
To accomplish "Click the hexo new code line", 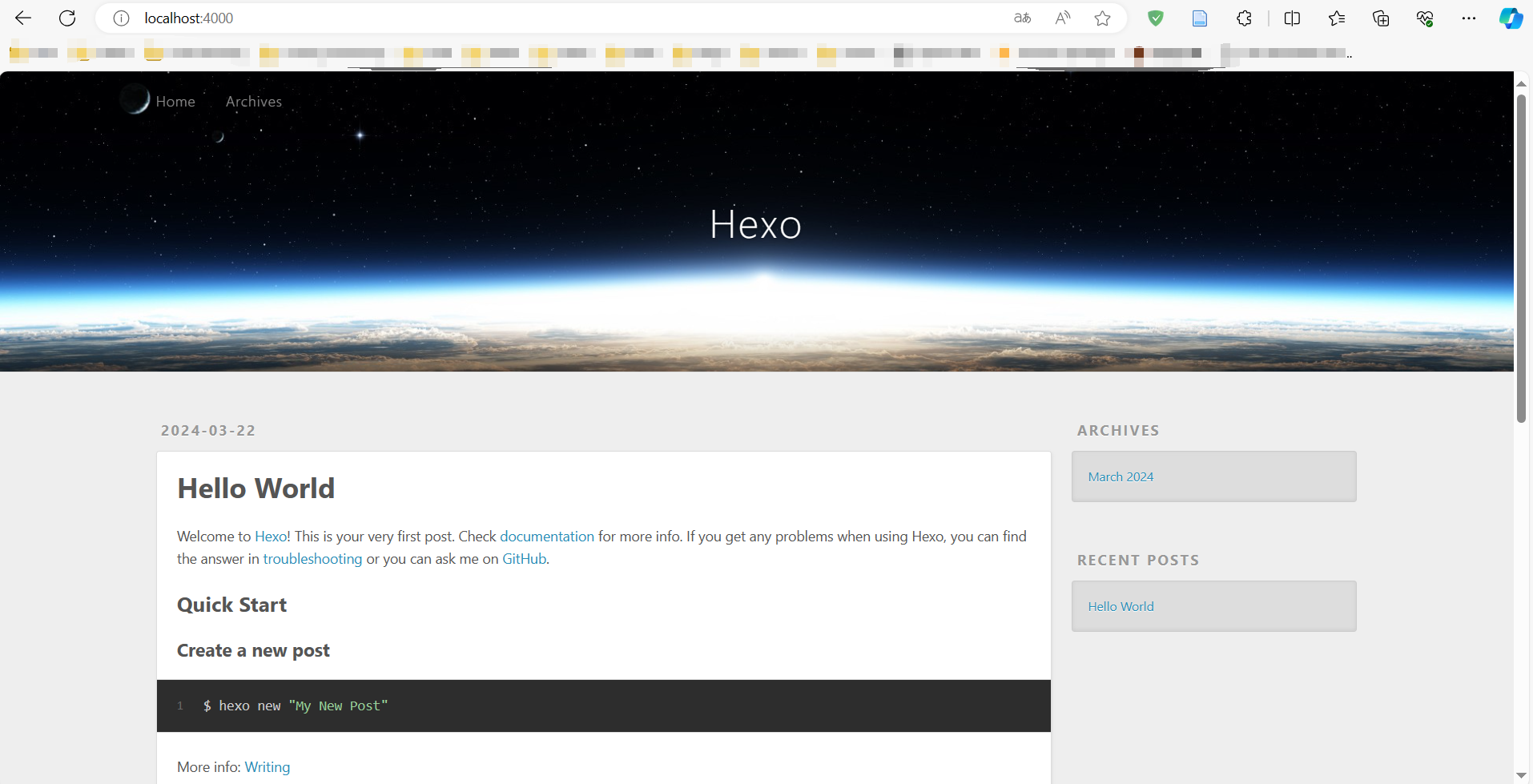I will point(296,706).
